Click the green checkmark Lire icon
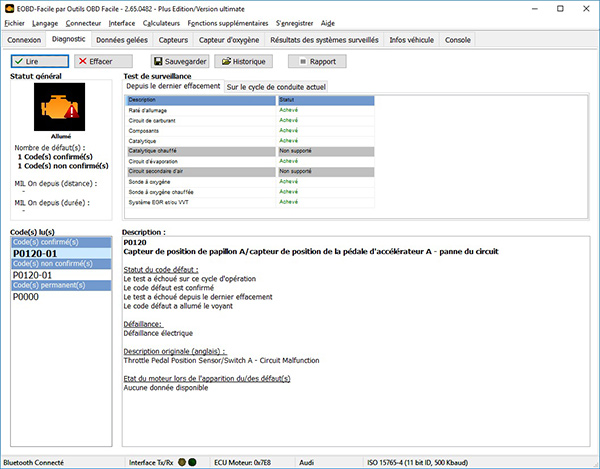600x469 pixels. tap(19, 61)
